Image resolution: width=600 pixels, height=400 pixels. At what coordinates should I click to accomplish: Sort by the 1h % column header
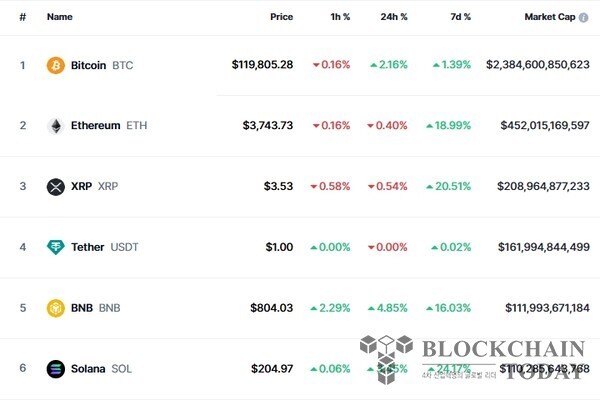click(340, 17)
